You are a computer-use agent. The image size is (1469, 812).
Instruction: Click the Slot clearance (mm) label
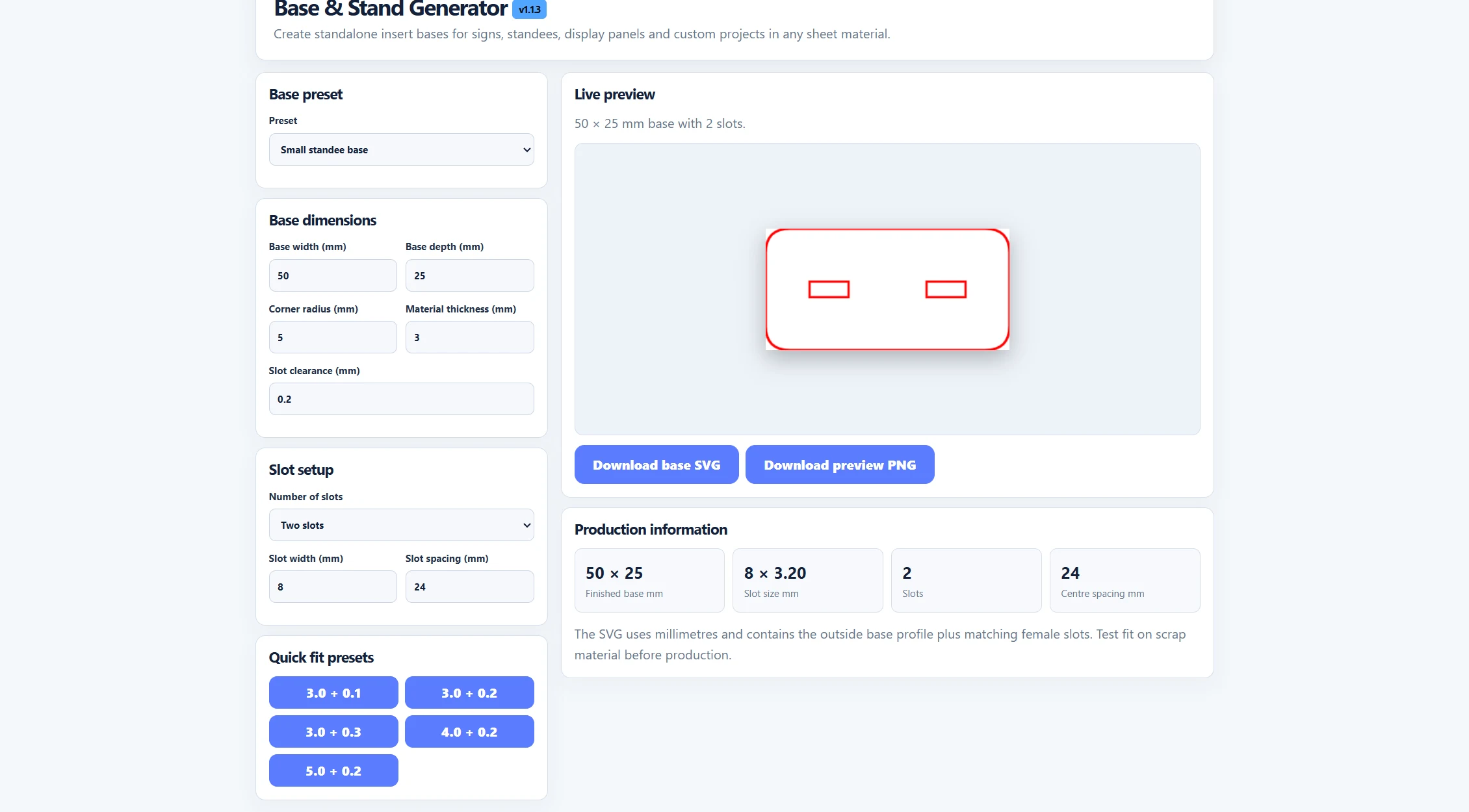click(314, 371)
